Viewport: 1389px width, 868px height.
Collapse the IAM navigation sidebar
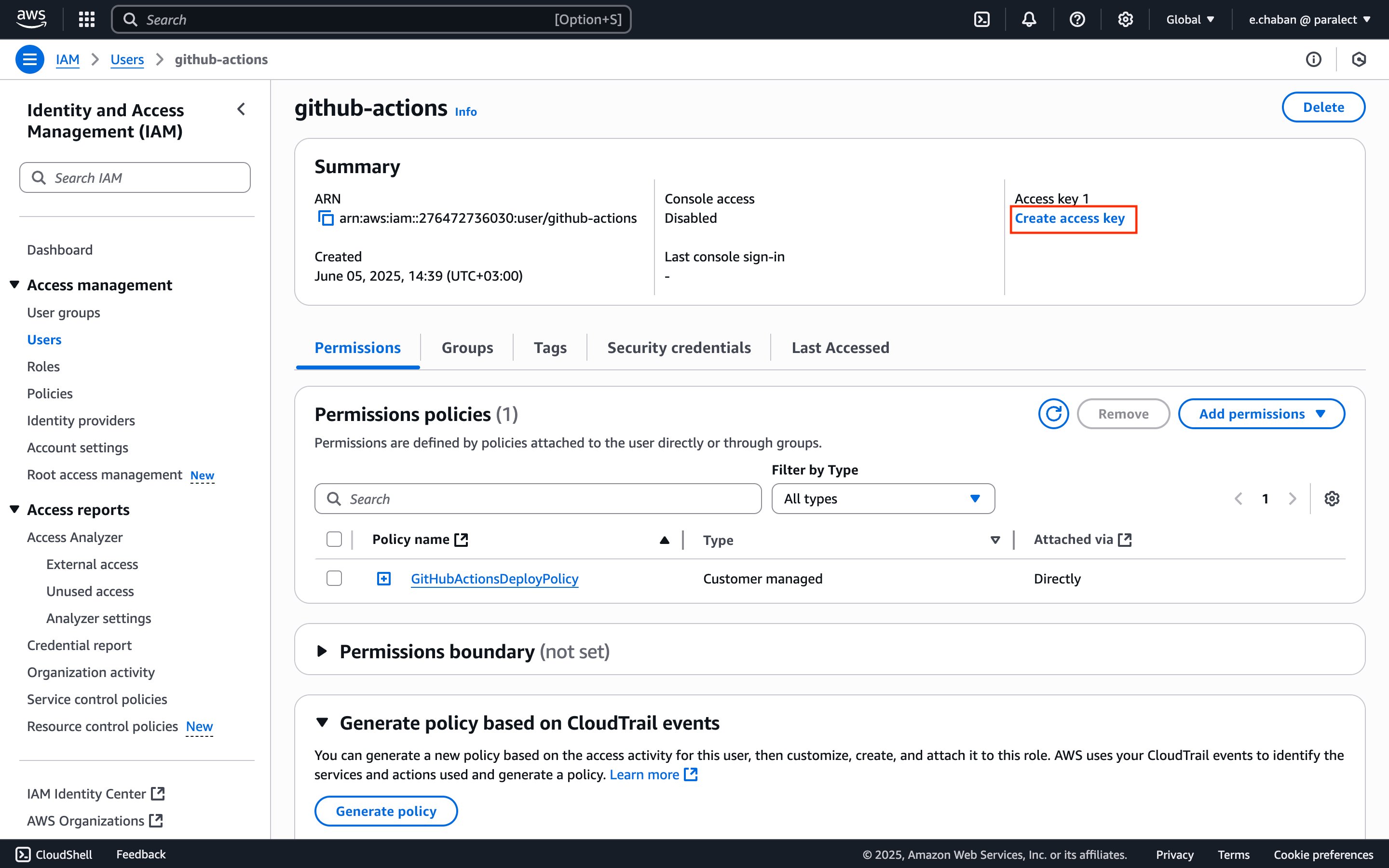coord(241,109)
